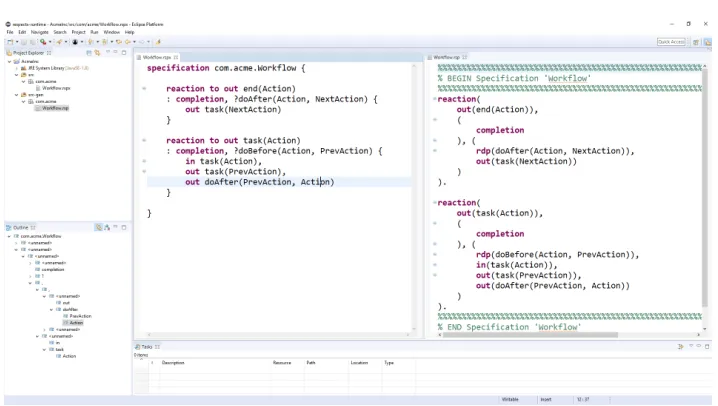Click horizontal scrollbar of right editor
Viewport: 718px width, 406px height.
click(x=530, y=335)
